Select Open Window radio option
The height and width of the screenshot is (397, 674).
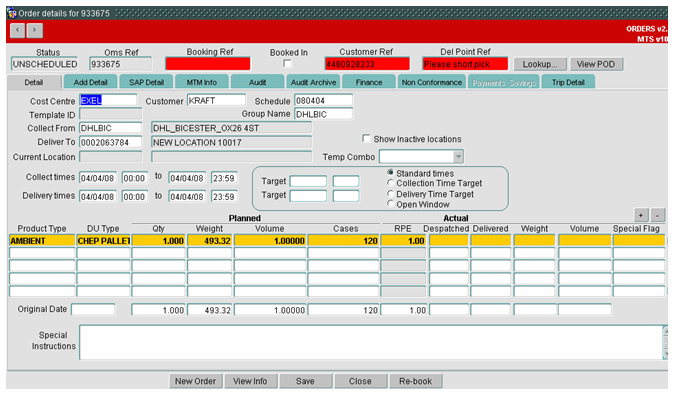coord(390,204)
